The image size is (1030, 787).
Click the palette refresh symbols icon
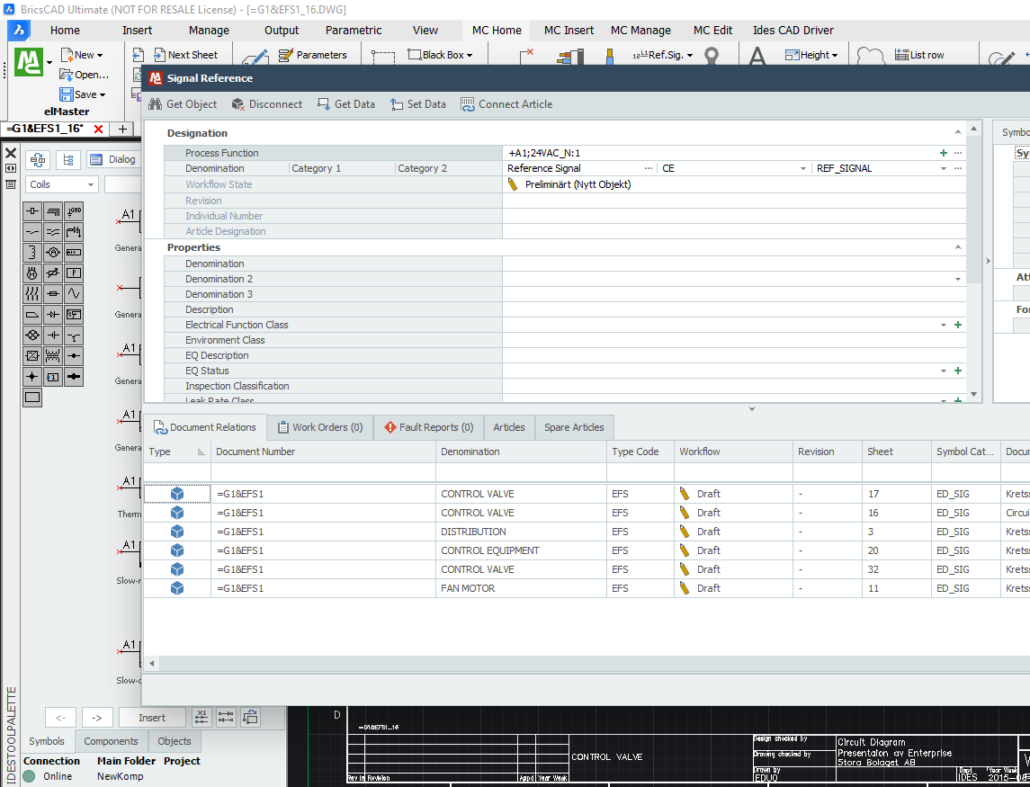[37, 160]
